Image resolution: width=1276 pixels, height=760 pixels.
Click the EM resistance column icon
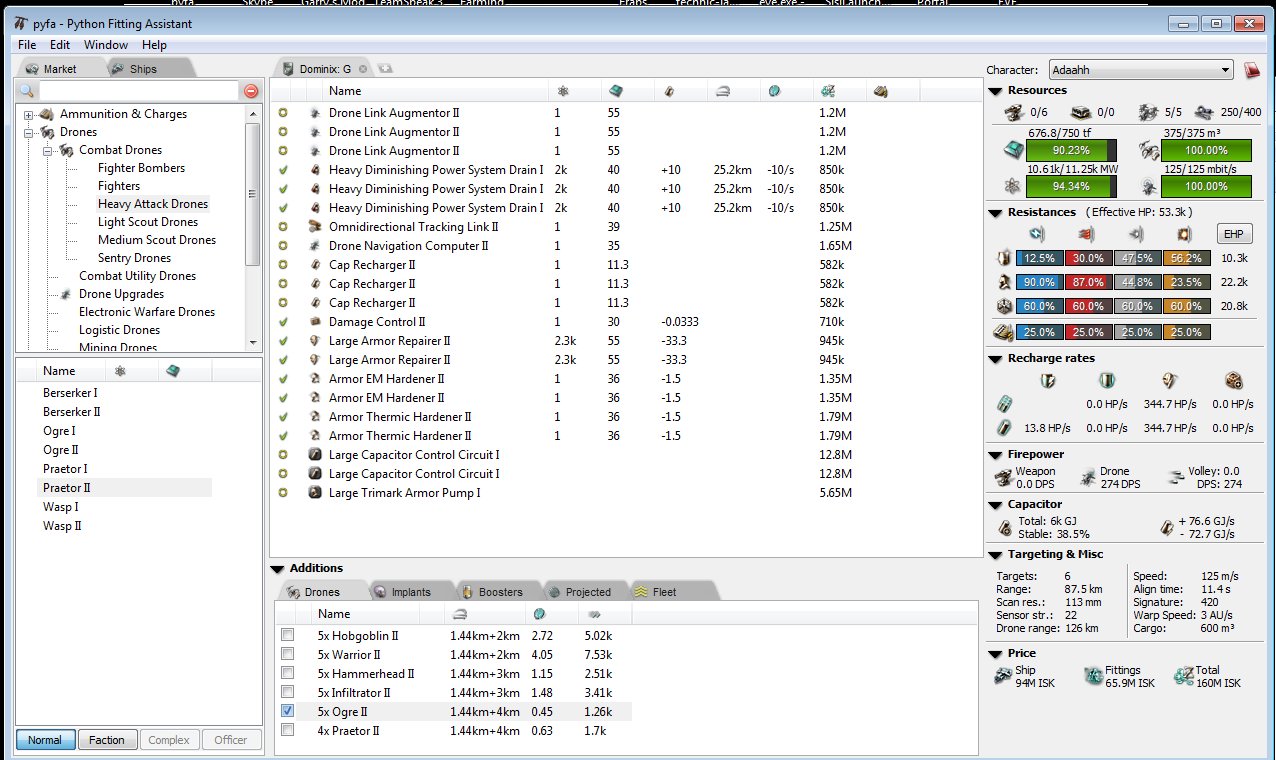coord(1035,235)
